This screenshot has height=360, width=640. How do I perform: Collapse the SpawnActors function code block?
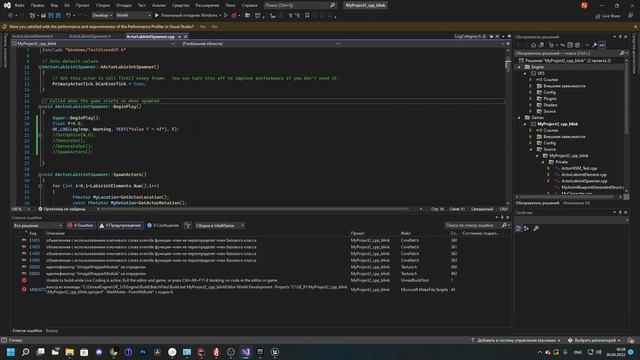click(x=40, y=175)
